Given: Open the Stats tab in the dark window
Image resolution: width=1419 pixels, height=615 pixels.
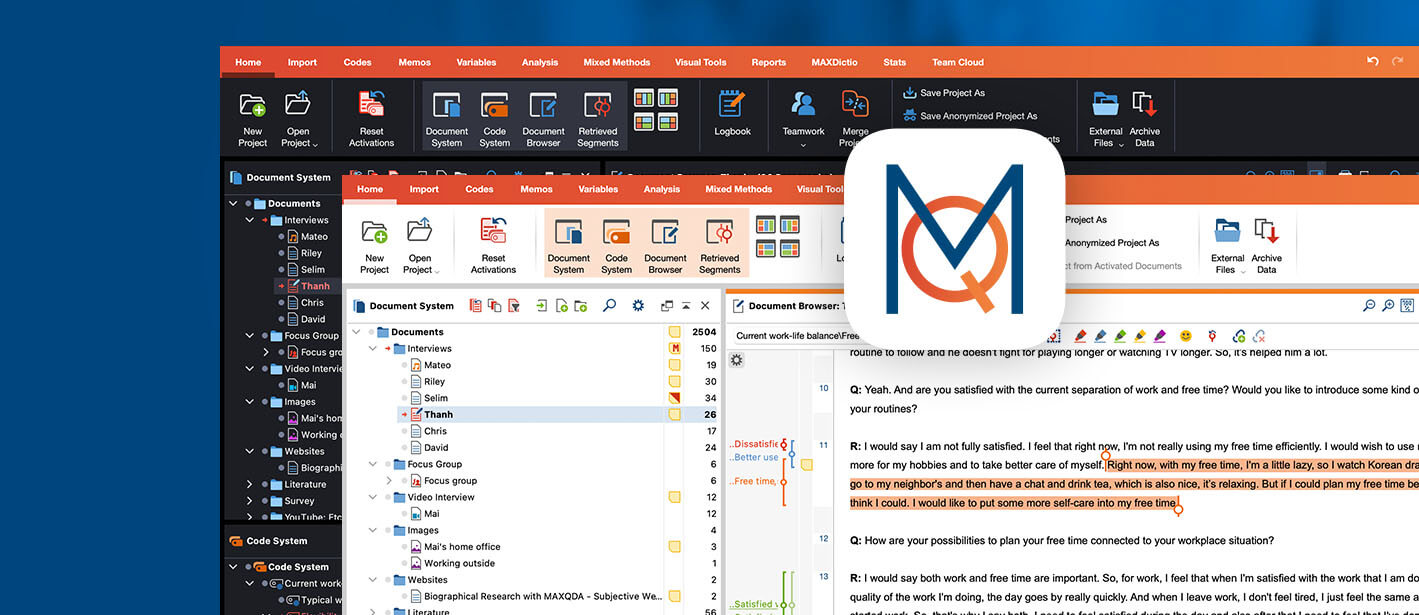Looking at the screenshot, I should pos(894,62).
